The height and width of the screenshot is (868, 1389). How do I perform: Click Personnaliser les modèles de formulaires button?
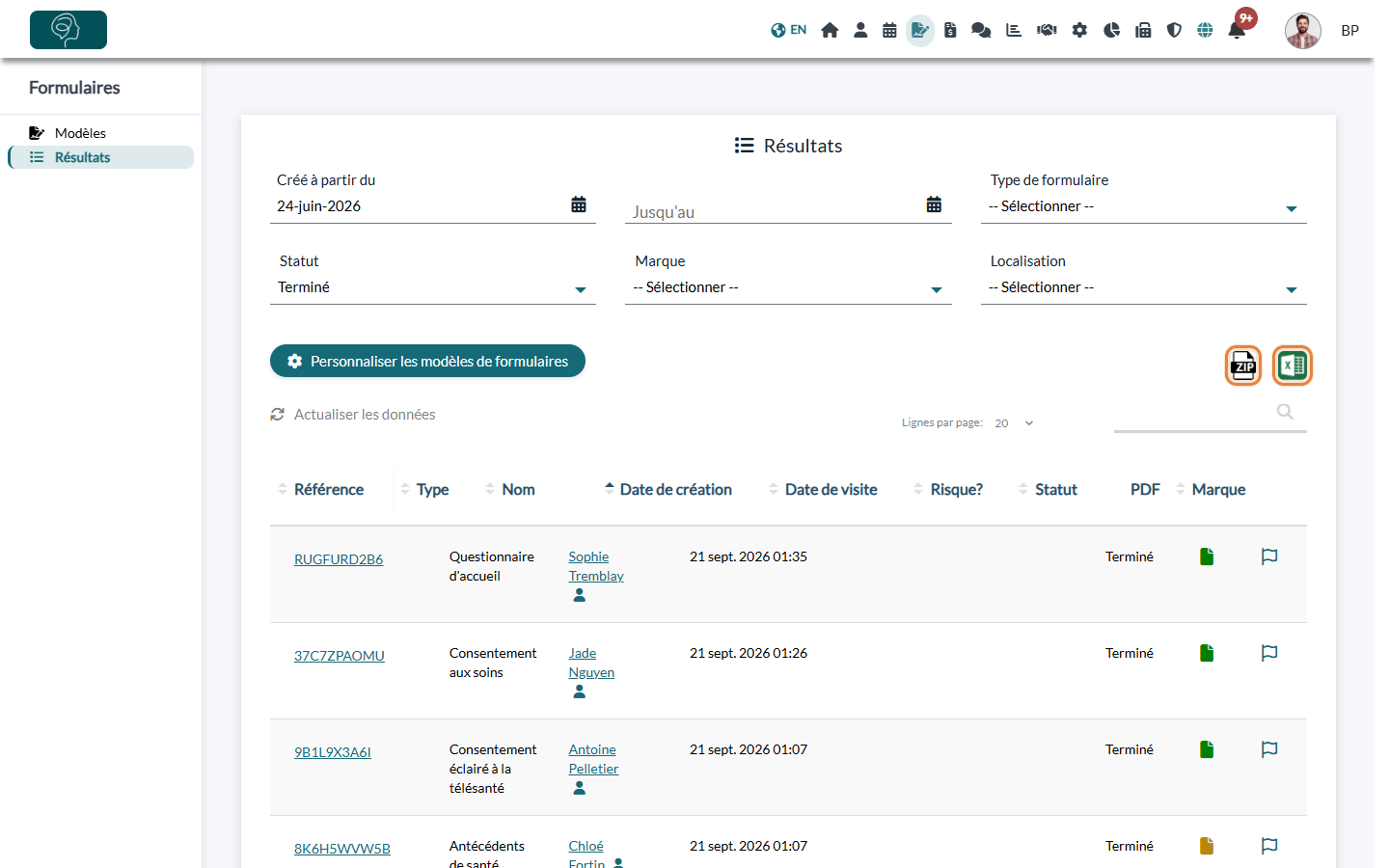click(427, 361)
